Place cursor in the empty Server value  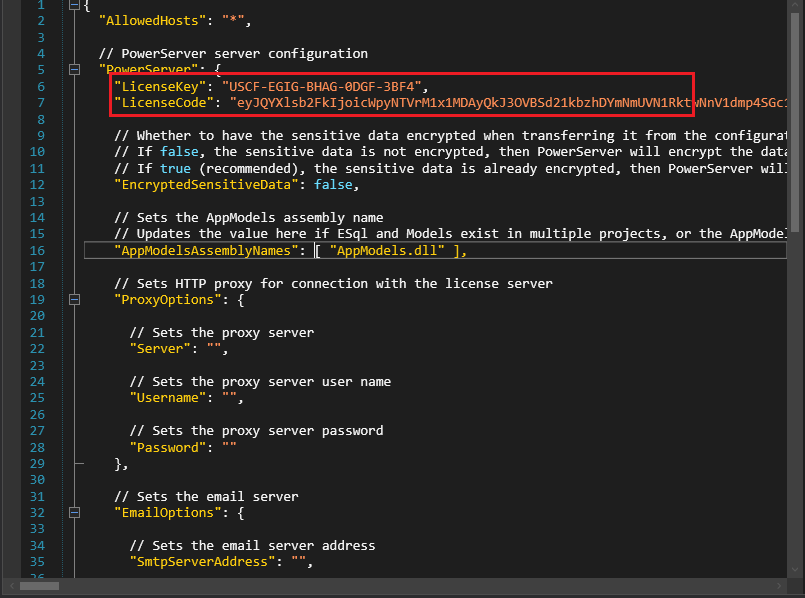tap(216, 349)
